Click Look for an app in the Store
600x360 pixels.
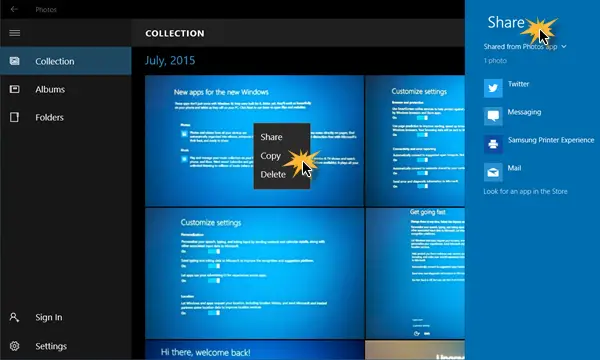point(525,191)
